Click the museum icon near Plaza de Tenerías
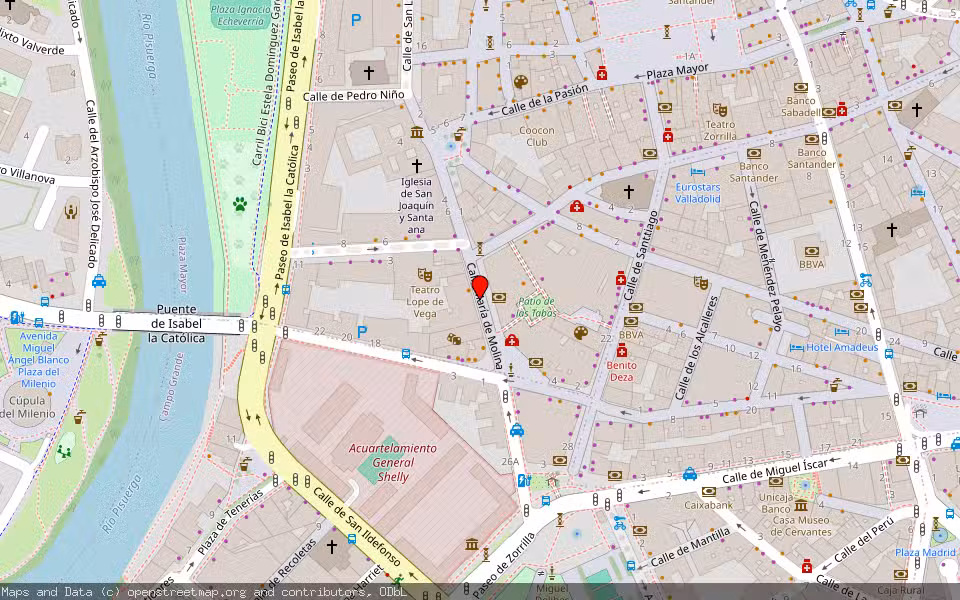960x600 pixels. [x=472, y=544]
